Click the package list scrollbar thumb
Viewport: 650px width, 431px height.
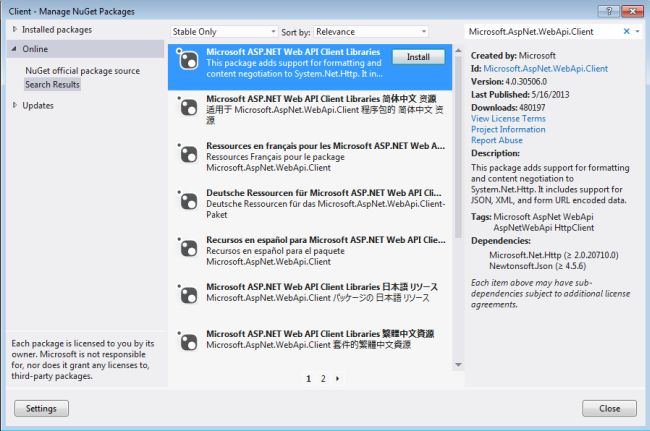click(458, 147)
